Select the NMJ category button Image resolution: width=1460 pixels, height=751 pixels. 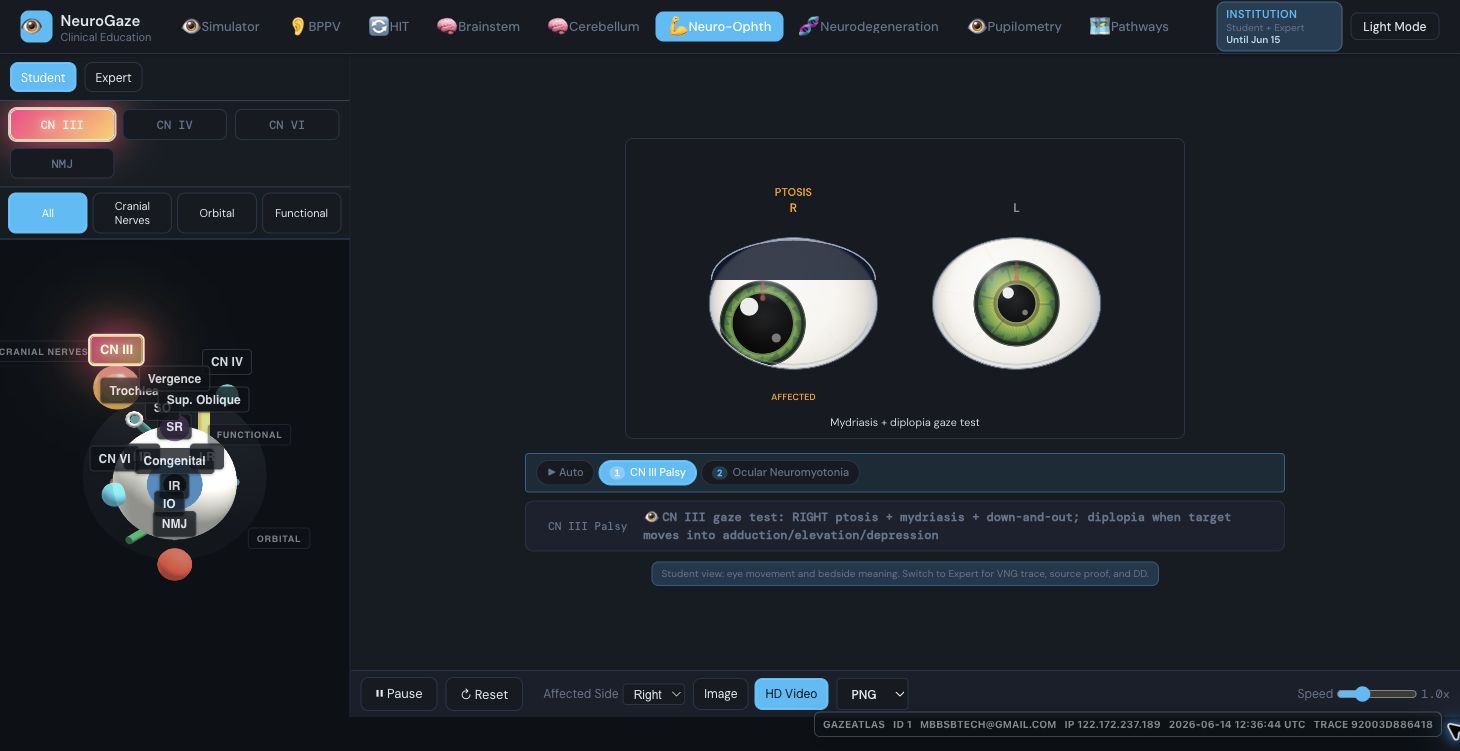(62, 163)
